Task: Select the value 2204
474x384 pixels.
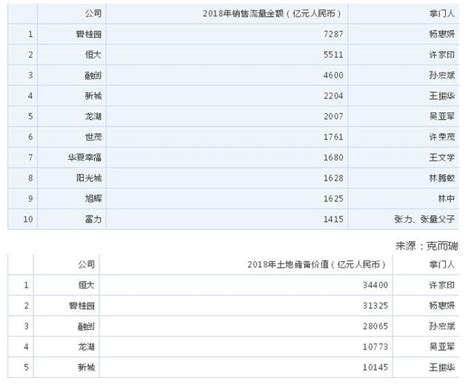Action: [x=333, y=96]
